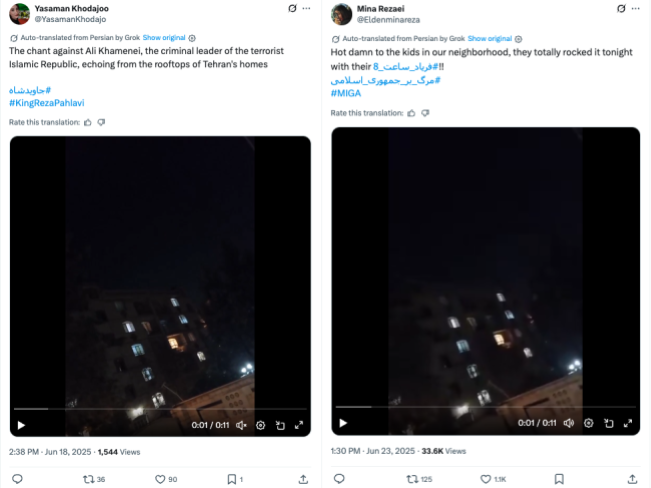This screenshot has height=488, width=651.
Task: Open more options menu on Yasaman Khodajoo's tweet
Action: click(305, 8)
